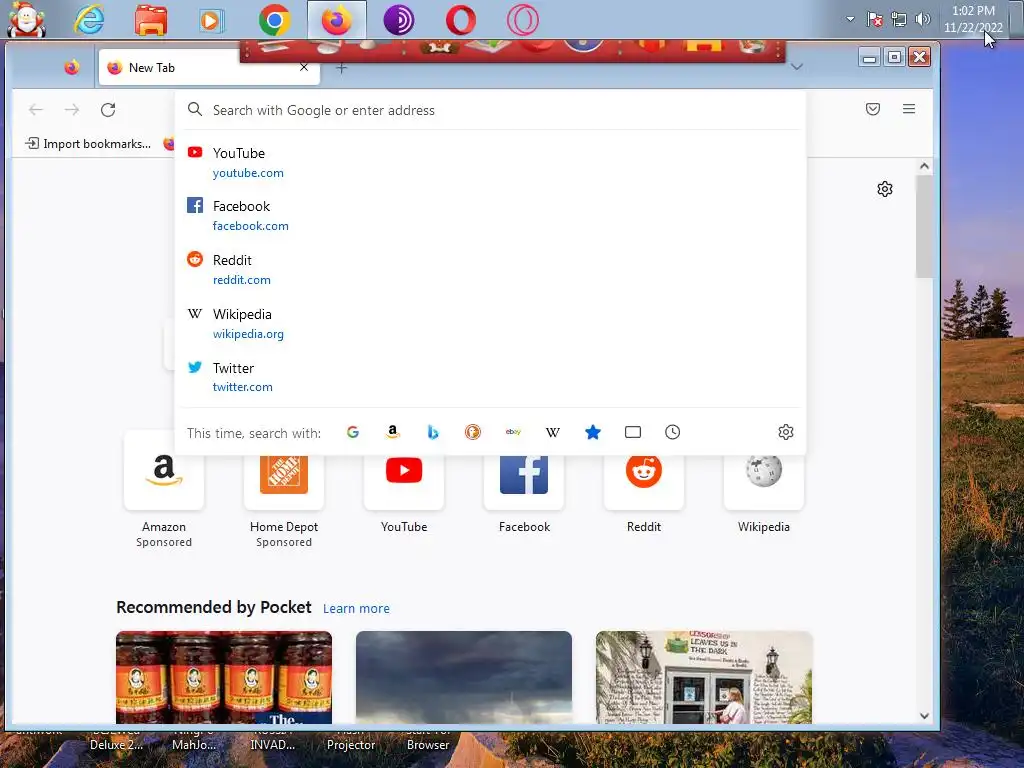Image resolution: width=1024 pixels, height=768 pixels.
Task: Open the YouTube shortcut tile
Action: coord(404,483)
